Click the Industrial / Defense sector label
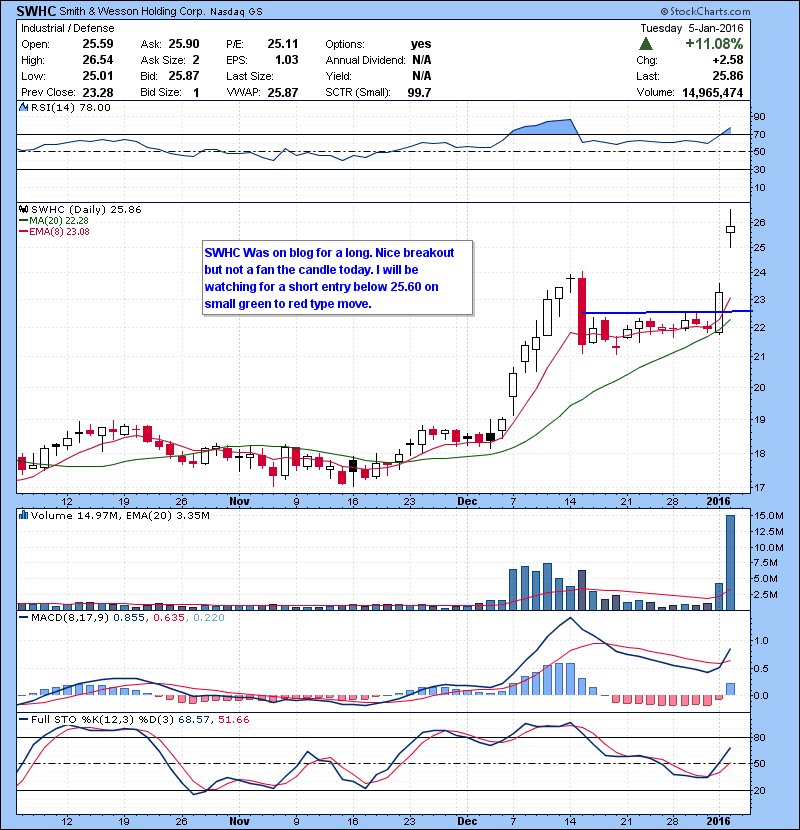 point(67,28)
